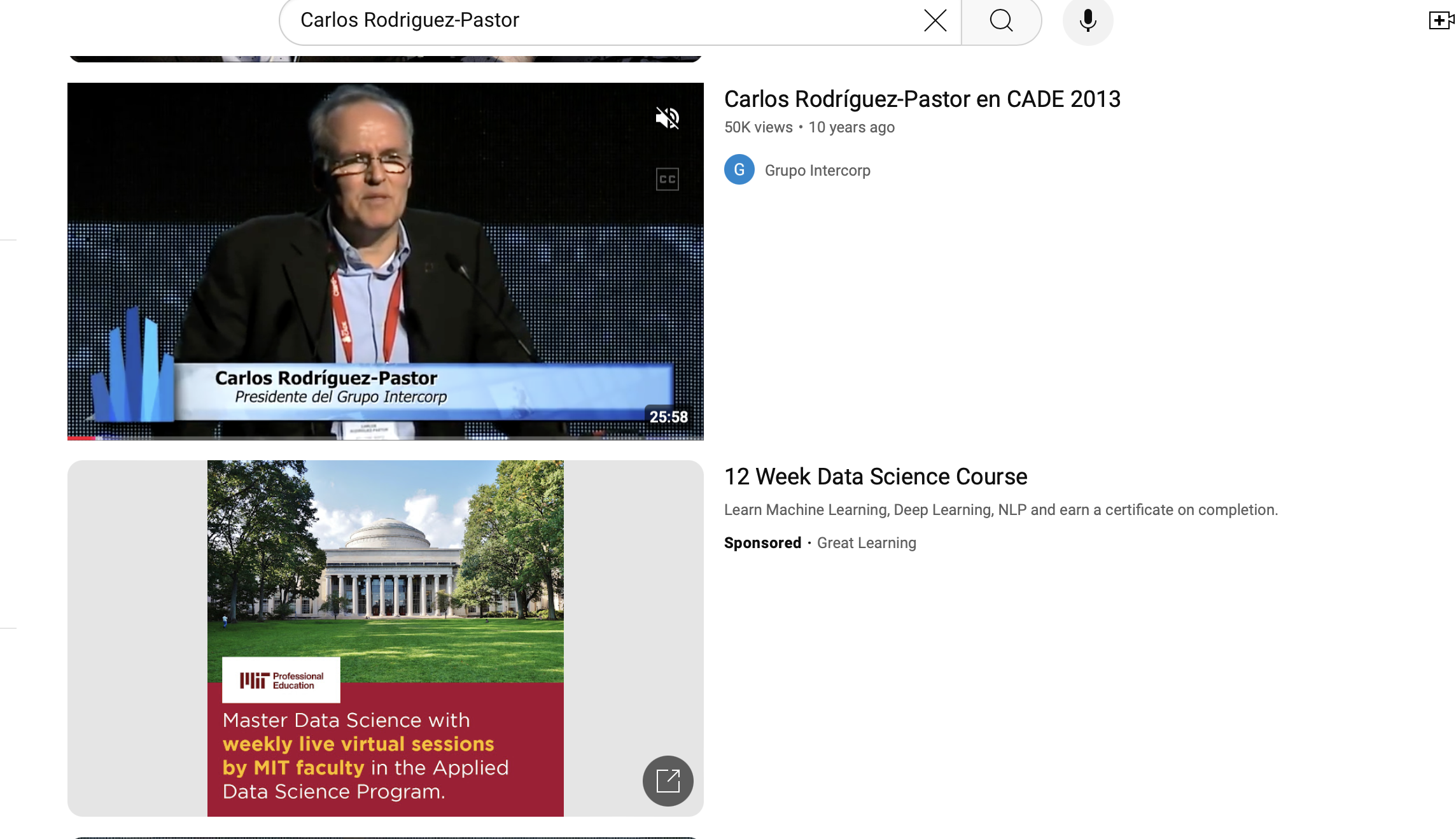The image size is (1456, 839).
Task: Open the 12 Week Data Science Course title
Action: click(876, 477)
